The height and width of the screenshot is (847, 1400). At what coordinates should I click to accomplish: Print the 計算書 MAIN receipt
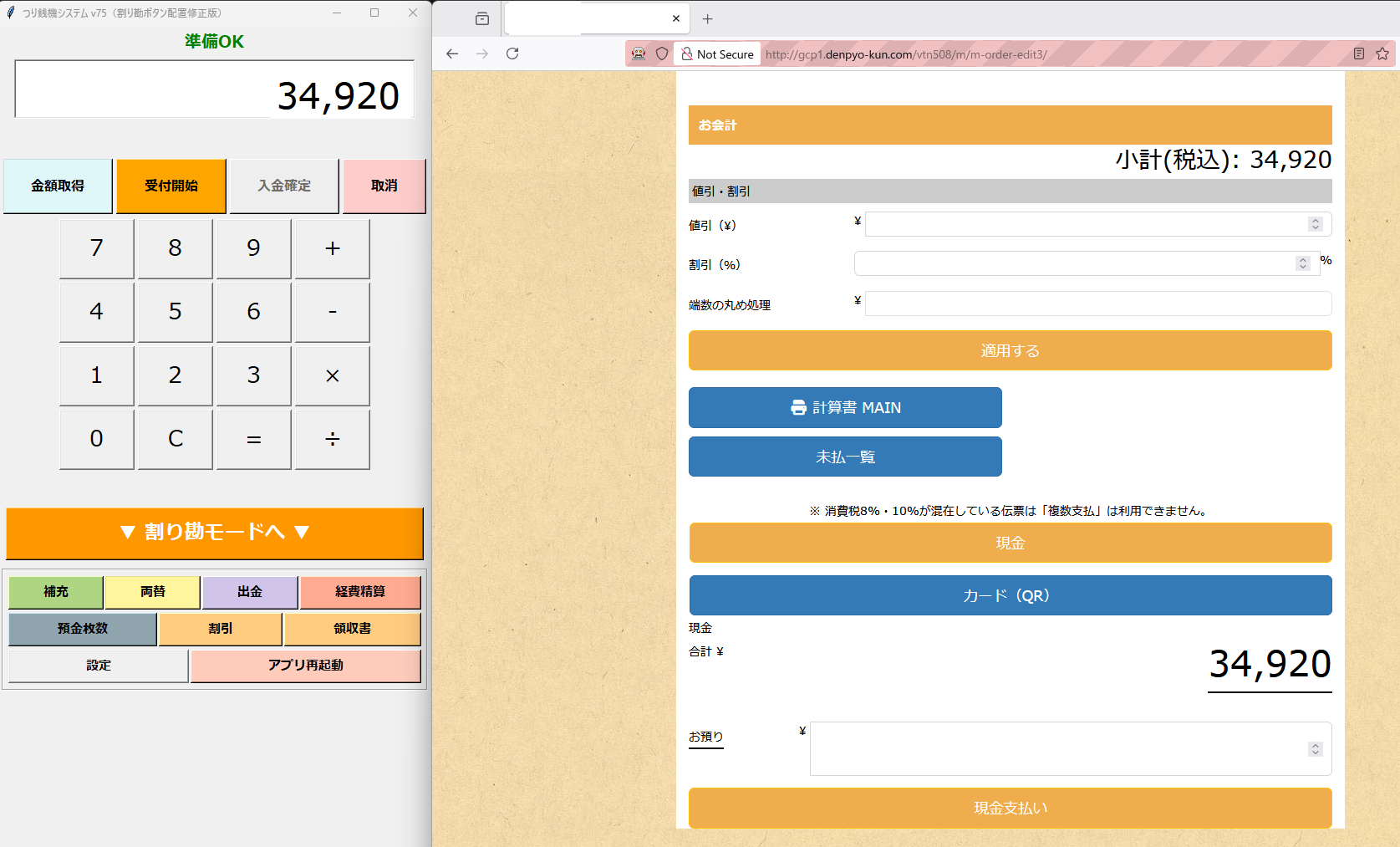pyautogui.click(x=845, y=407)
